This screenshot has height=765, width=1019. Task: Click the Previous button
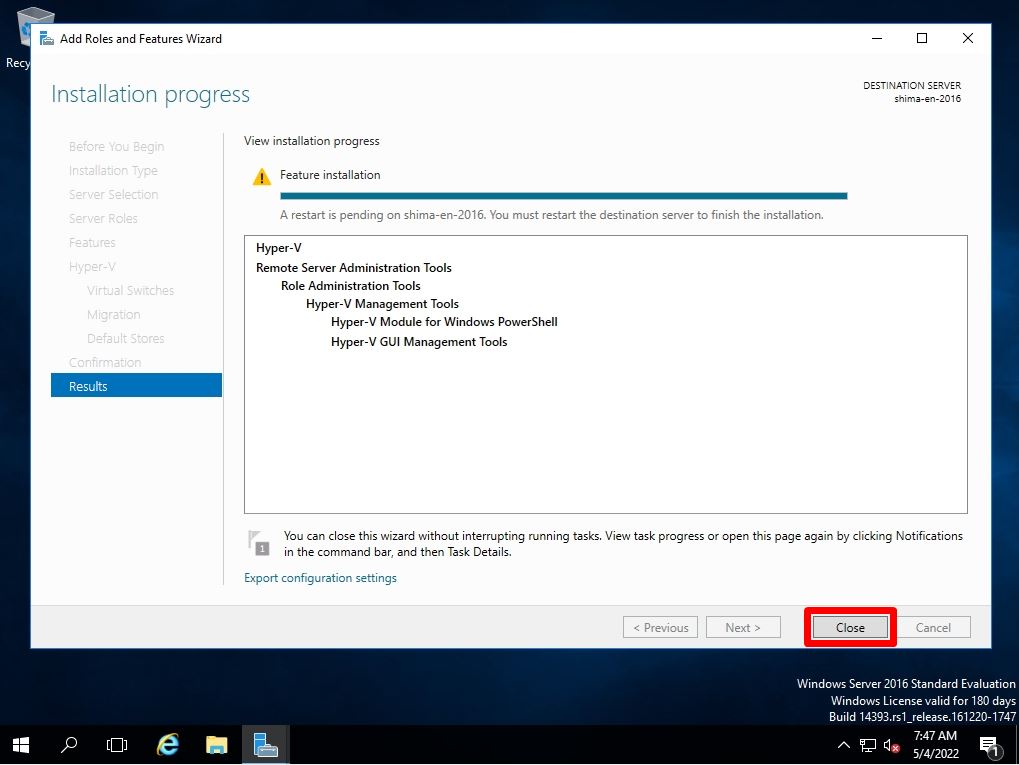pos(660,627)
